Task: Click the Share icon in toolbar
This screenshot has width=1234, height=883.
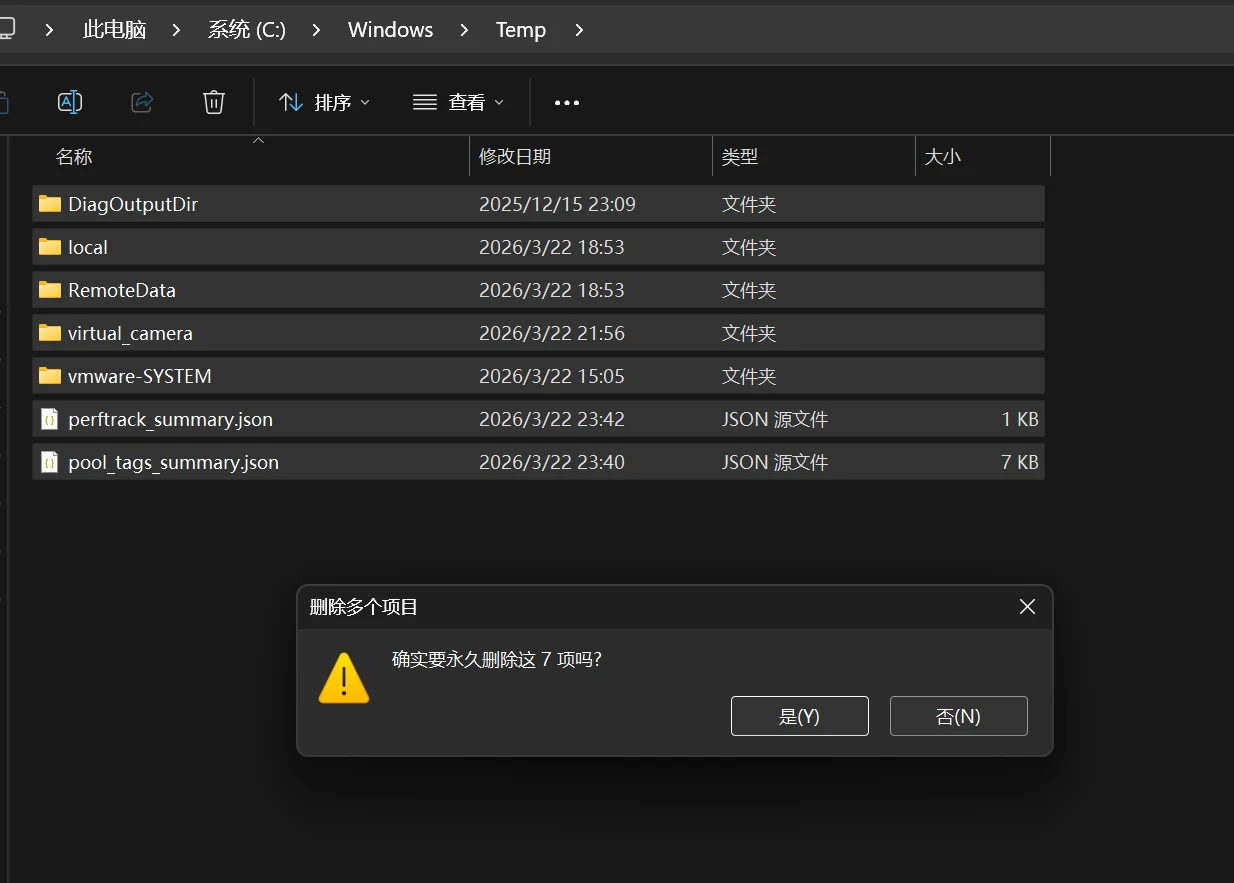Action: [142, 102]
